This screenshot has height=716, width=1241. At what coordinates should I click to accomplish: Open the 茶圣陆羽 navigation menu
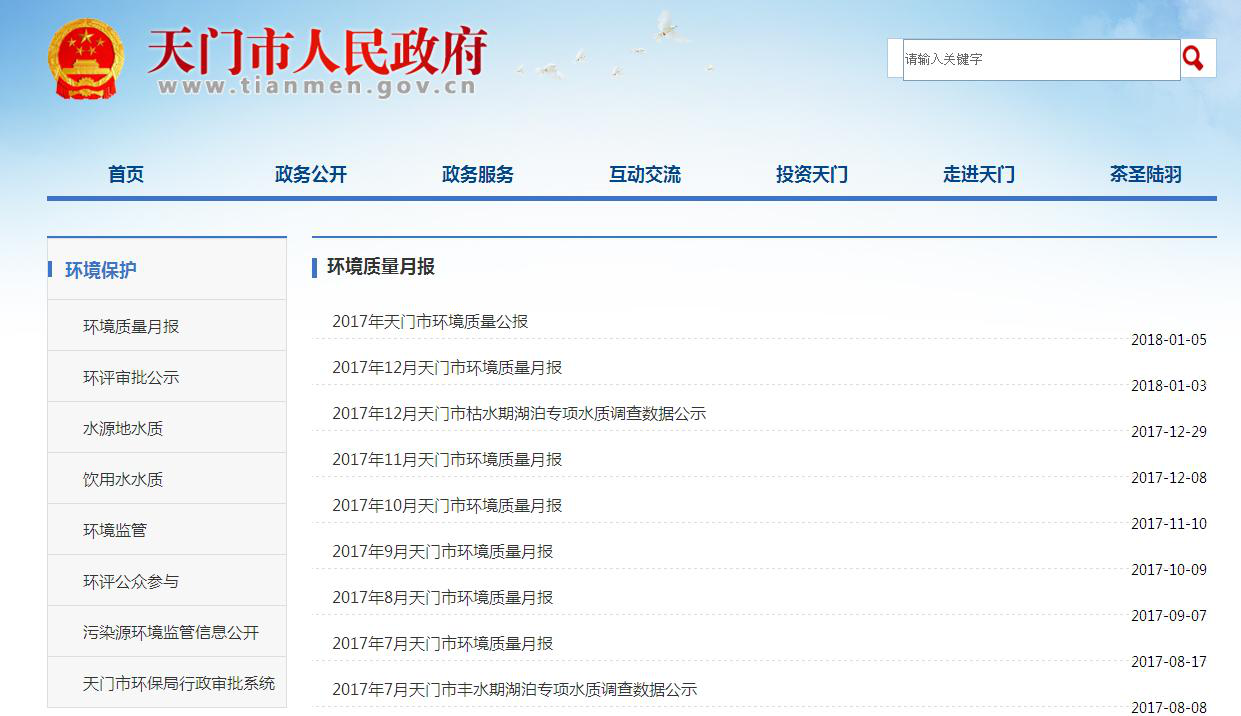(x=1146, y=174)
